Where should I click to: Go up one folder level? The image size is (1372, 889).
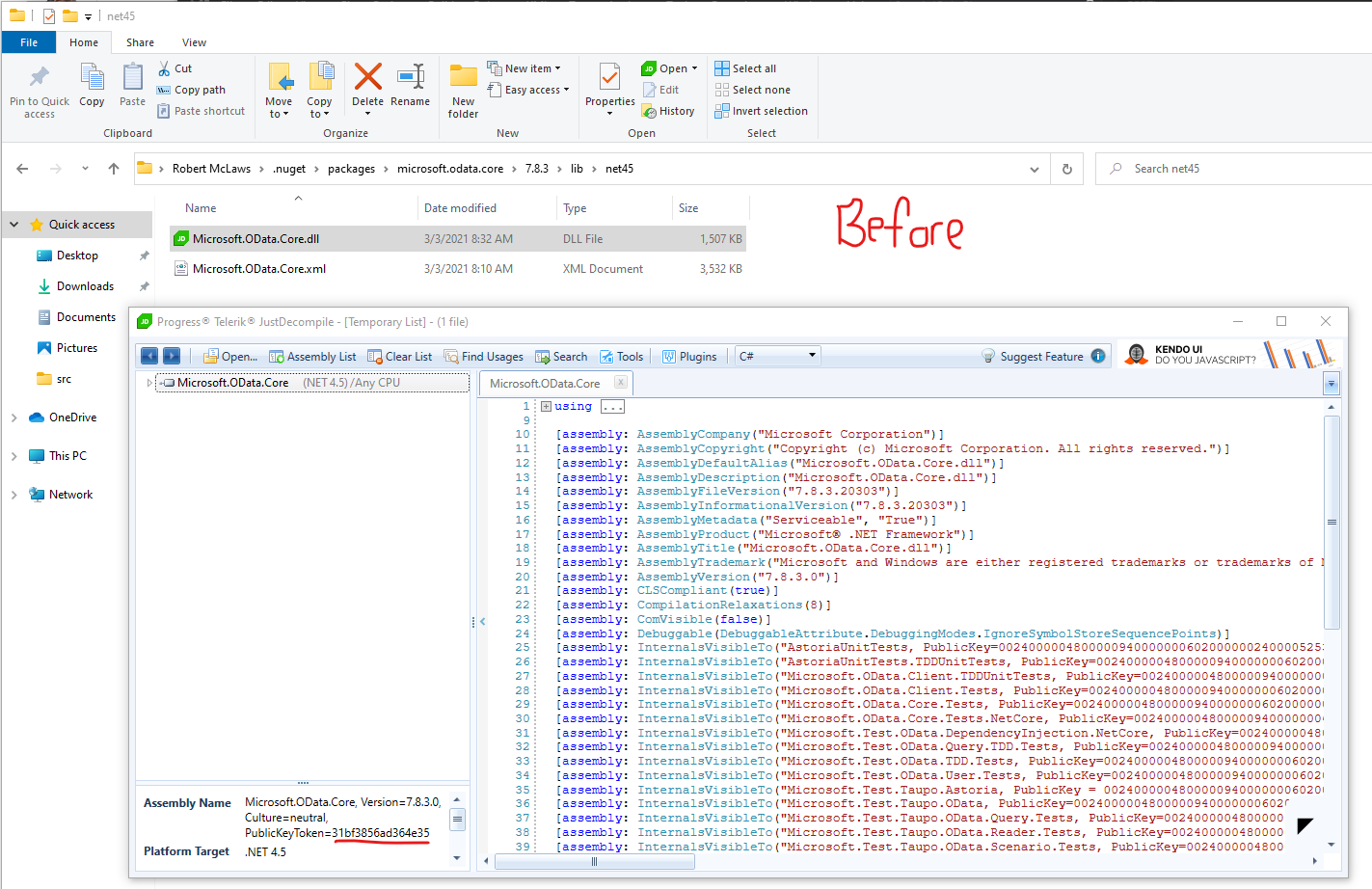click(114, 169)
